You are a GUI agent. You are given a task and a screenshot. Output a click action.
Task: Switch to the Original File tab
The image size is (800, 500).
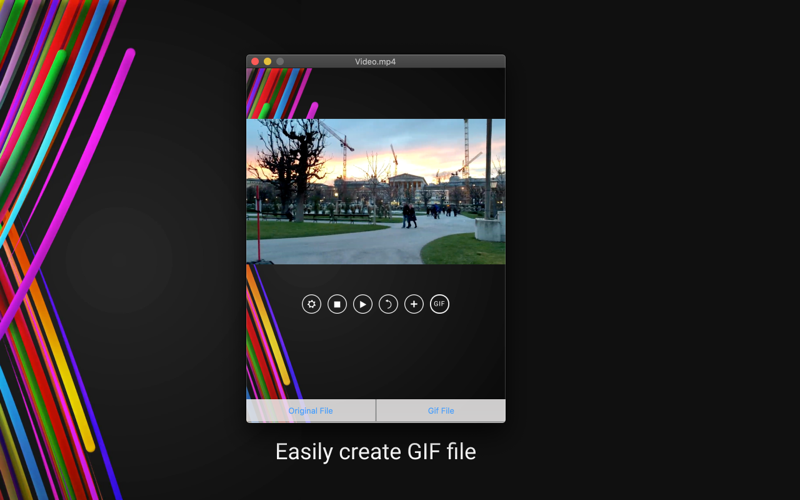point(311,411)
